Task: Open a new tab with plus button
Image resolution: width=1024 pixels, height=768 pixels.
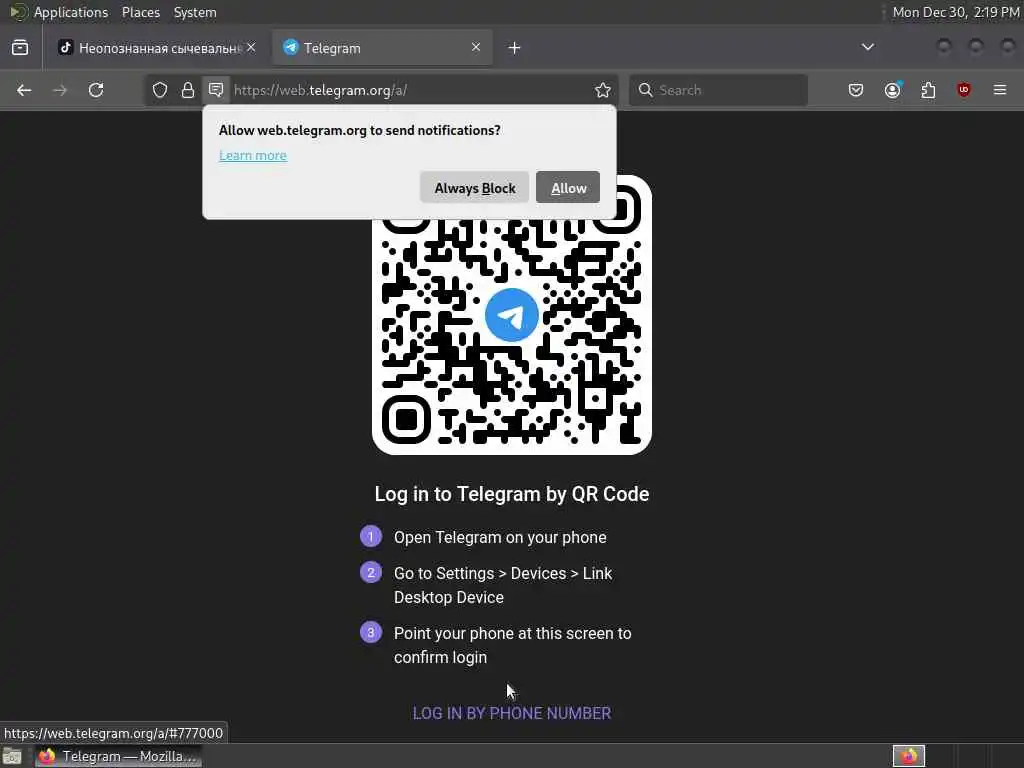Action: (x=515, y=48)
